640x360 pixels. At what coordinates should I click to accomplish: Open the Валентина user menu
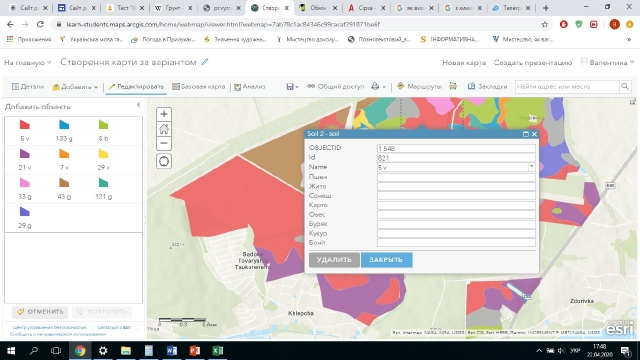[x=607, y=62]
